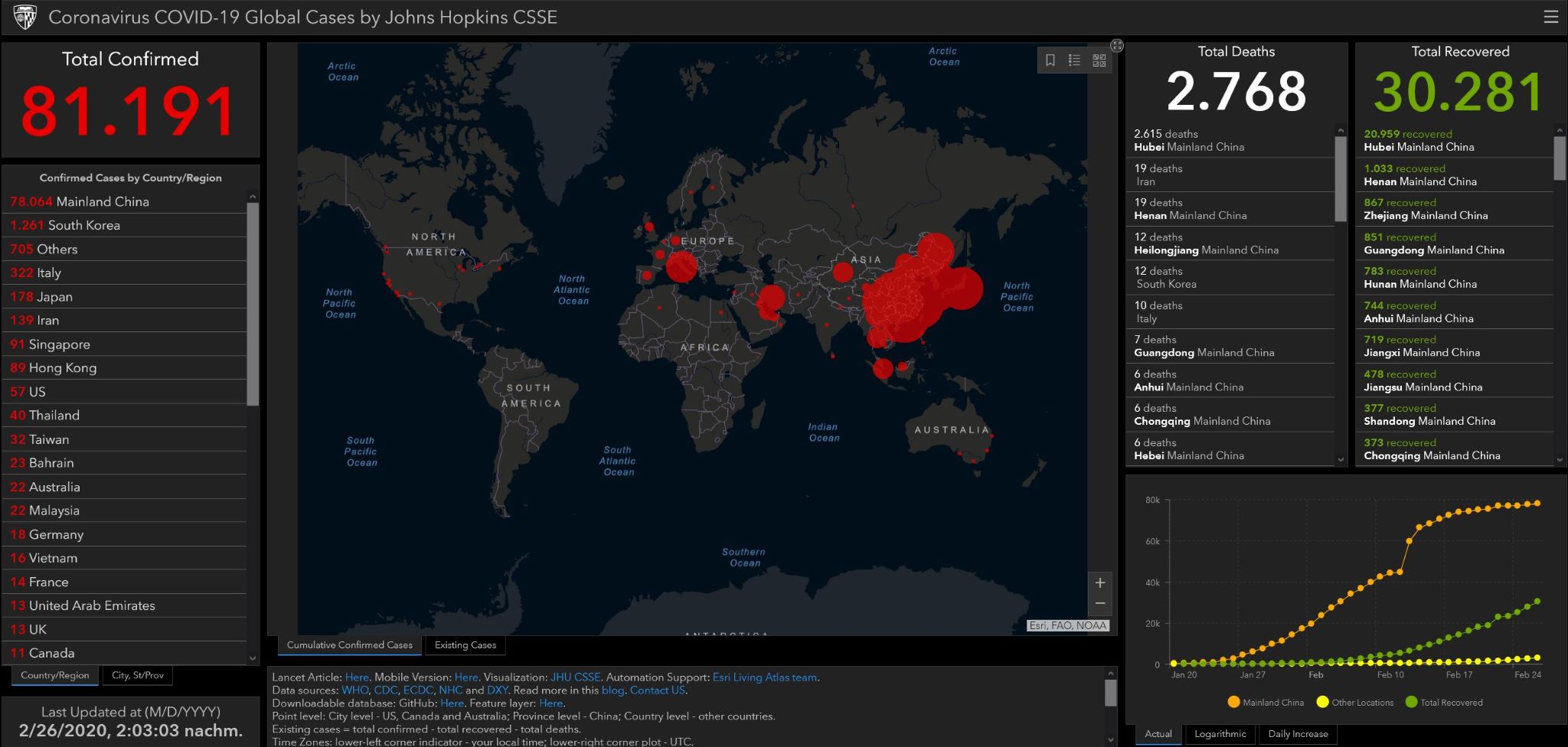Switch to Existing Cases map tab
This screenshot has width=1568, height=747.
[x=465, y=645]
